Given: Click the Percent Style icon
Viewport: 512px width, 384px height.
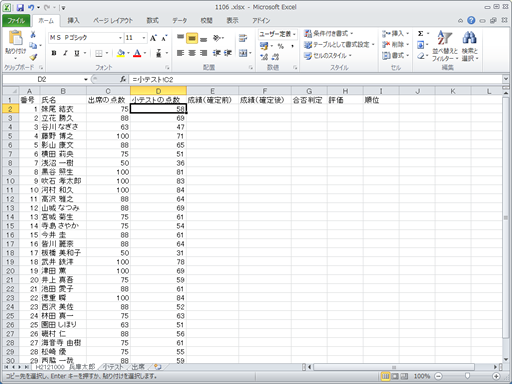Looking at the screenshot, I should click(281, 46).
